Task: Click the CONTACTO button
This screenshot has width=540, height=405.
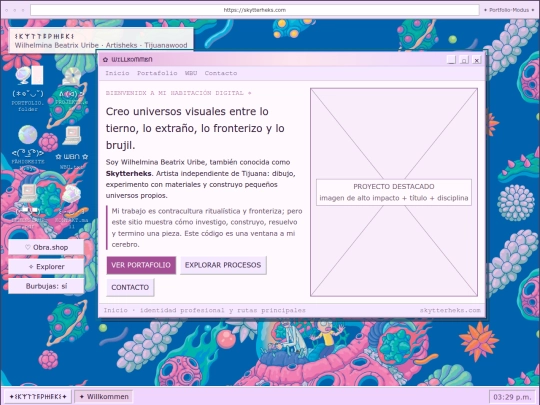Action: pos(130,287)
